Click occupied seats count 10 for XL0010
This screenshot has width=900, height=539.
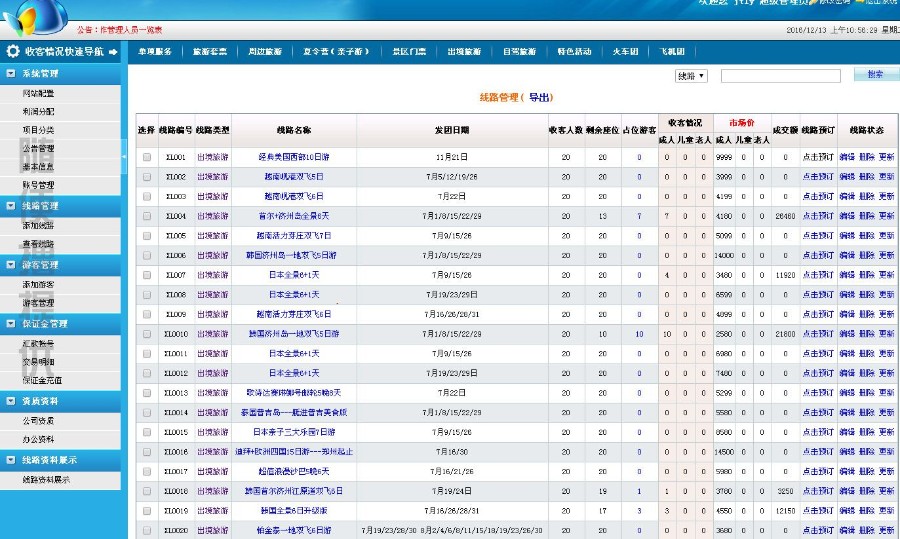(x=639, y=334)
